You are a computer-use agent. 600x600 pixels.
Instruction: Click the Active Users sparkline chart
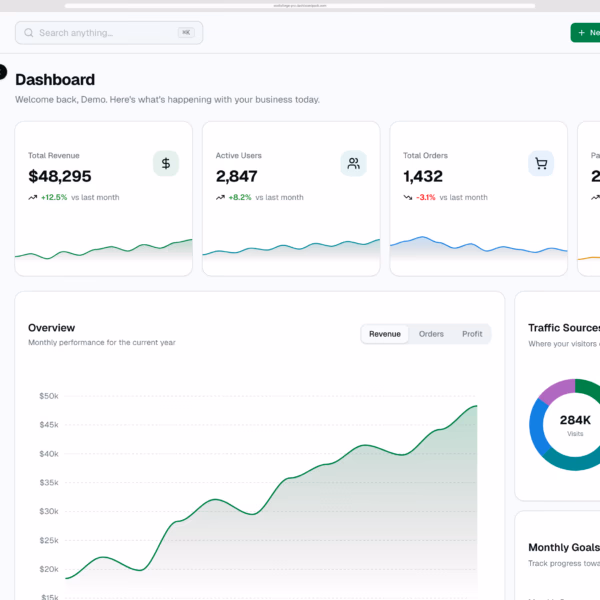291,248
